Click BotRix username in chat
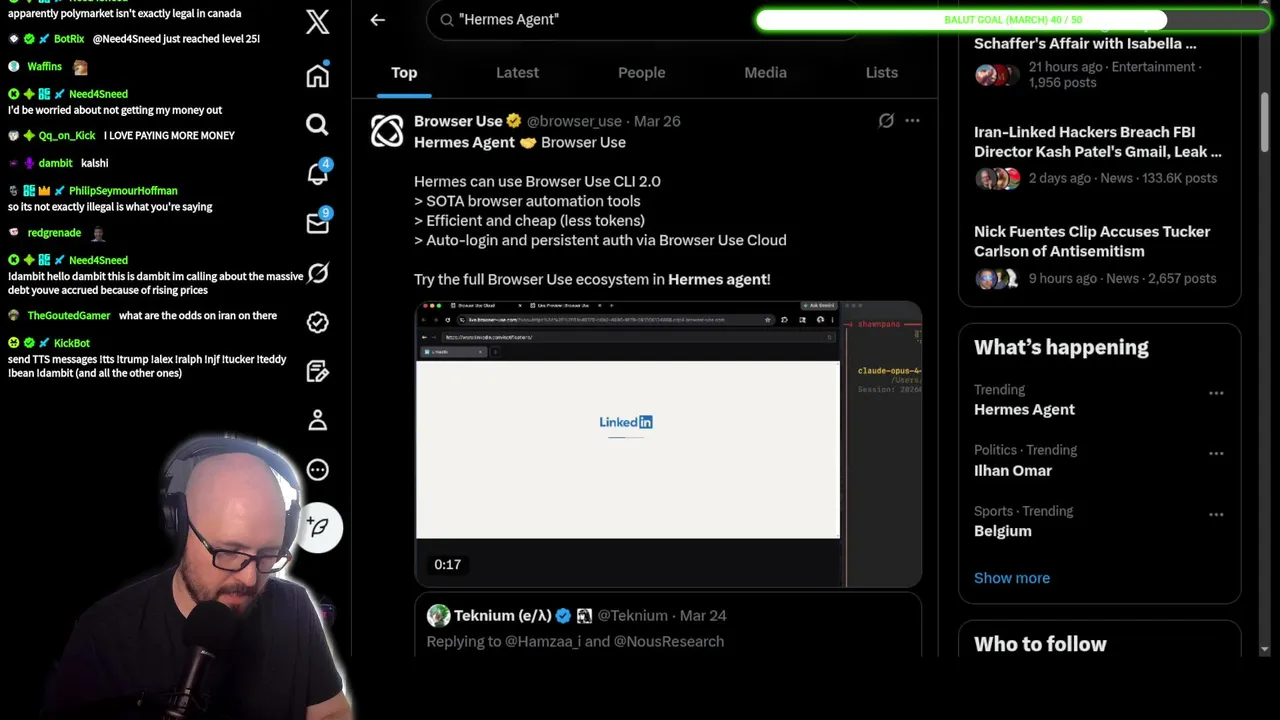Viewport: 1280px width, 720px height. click(69, 39)
